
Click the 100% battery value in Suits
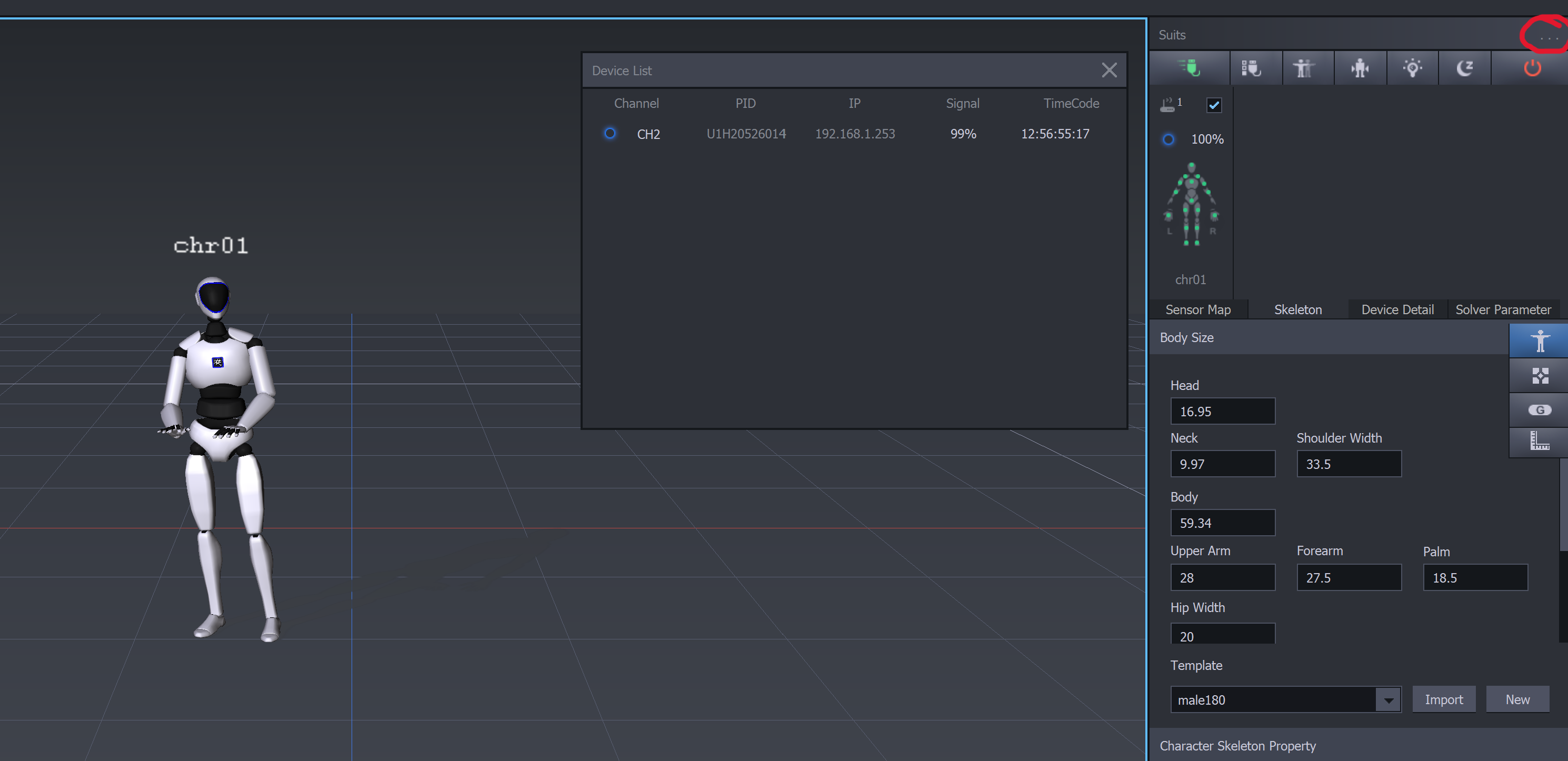(1206, 139)
